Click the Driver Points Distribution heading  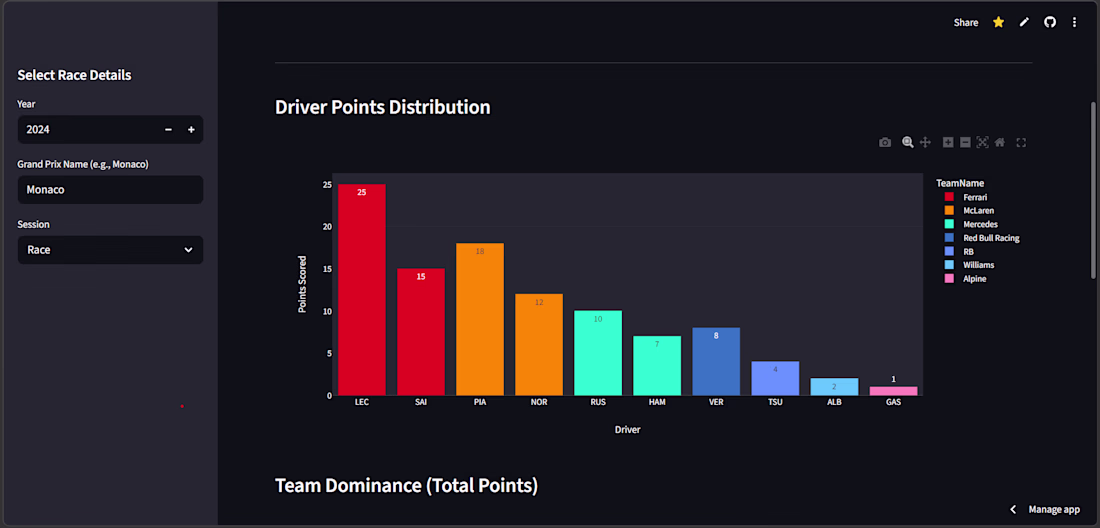tap(382, 107)
